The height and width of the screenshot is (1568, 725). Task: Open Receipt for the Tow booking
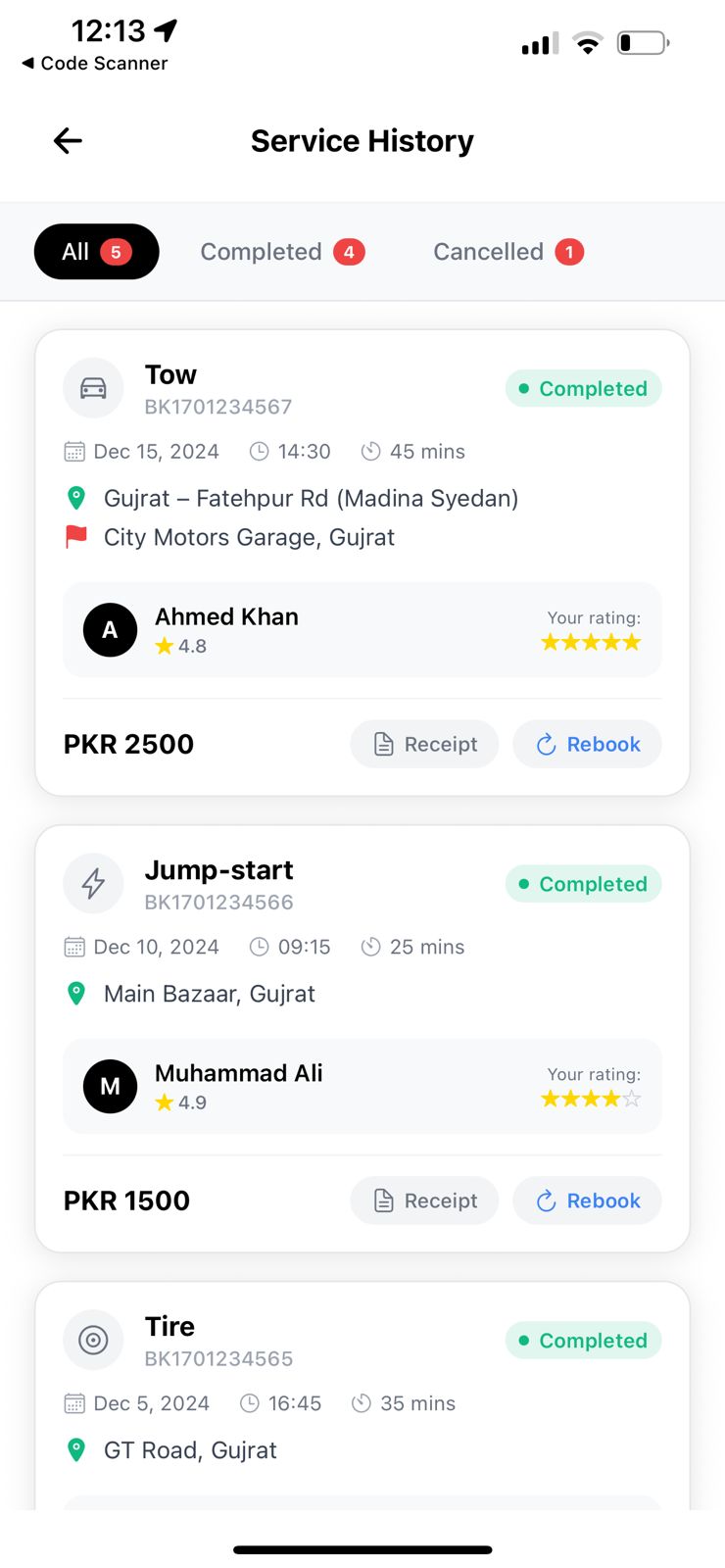point(424,744)
